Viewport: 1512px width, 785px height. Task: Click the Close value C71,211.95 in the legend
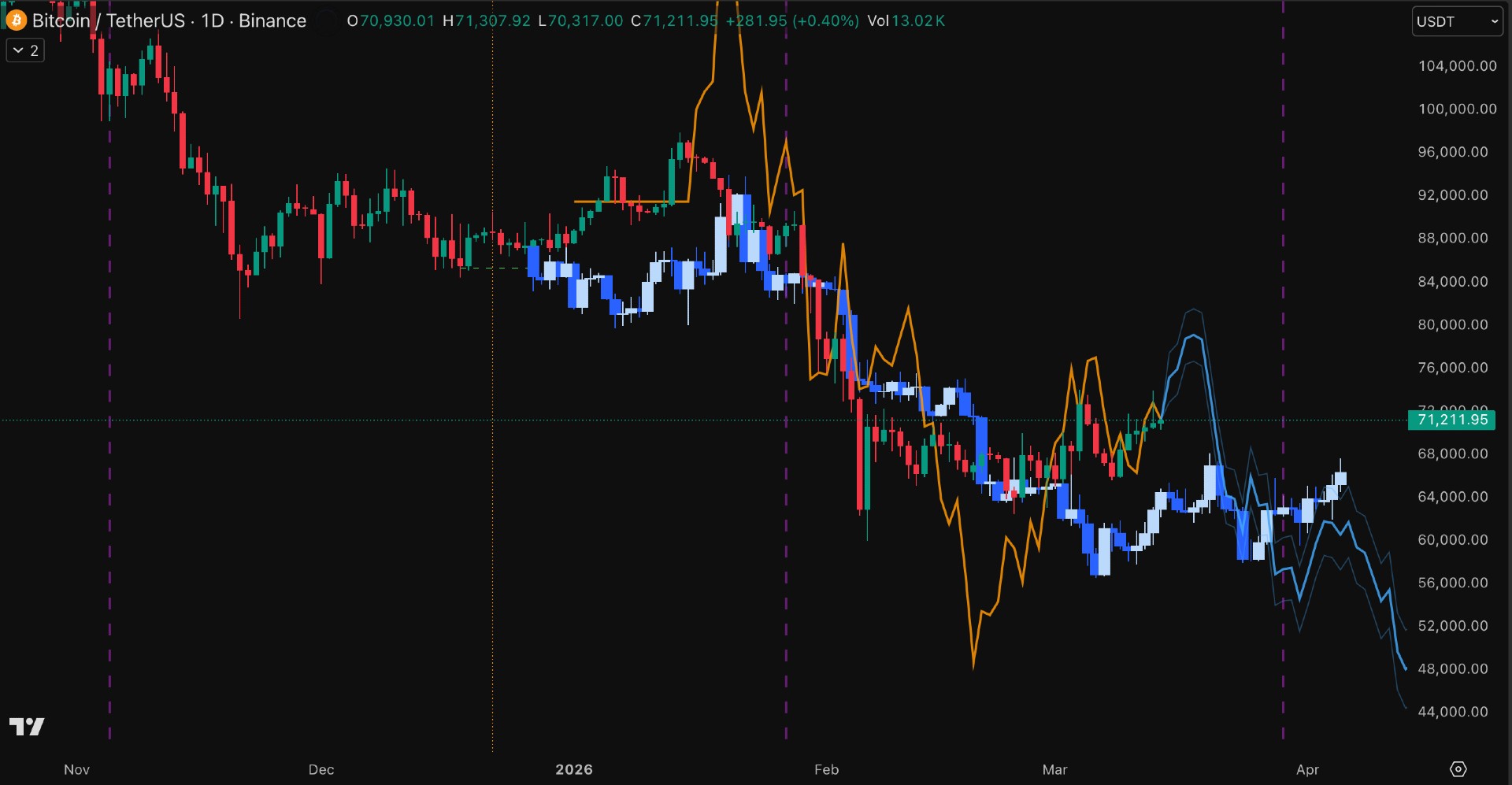click(676, 21)
